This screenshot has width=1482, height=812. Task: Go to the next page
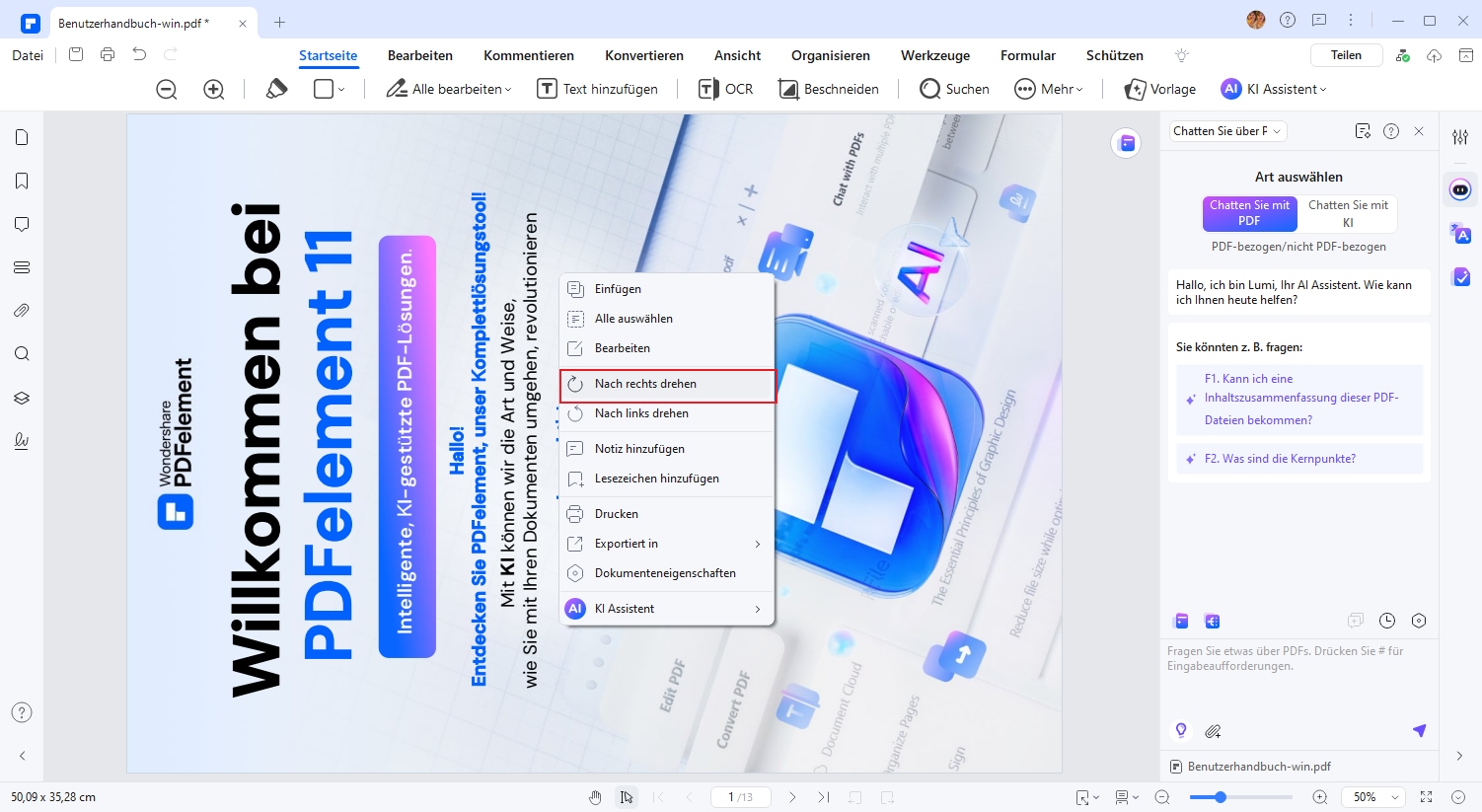[791, 797]
